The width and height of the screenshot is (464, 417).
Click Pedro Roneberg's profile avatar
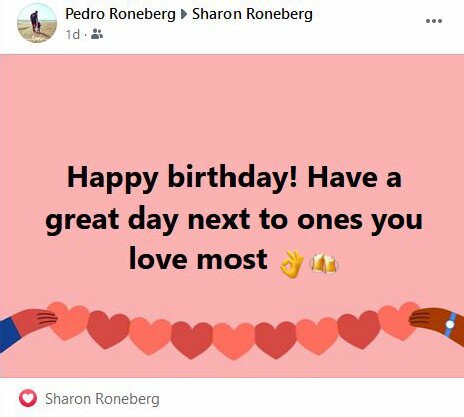[37, 23]
